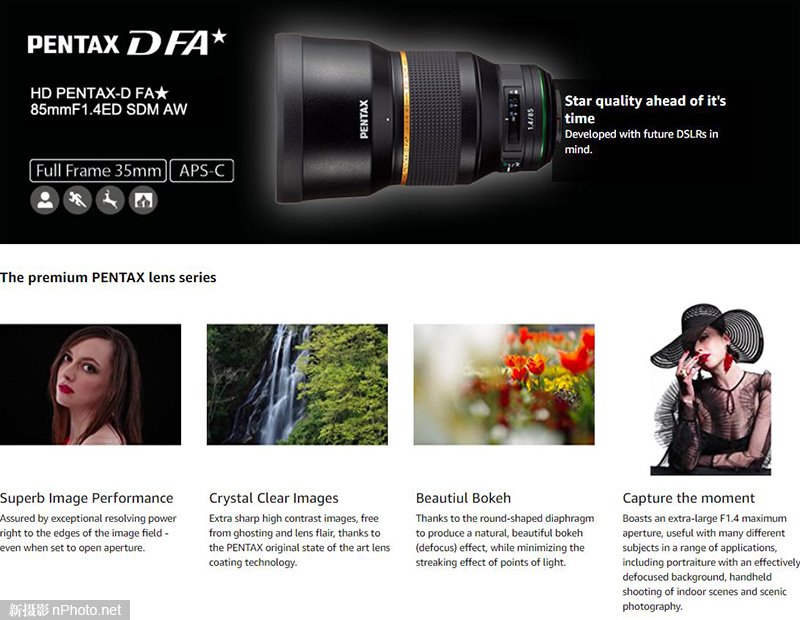Viewport: 800px width, 620px height.
Task: Click the APS-C badge
Action: pos(202,170)
